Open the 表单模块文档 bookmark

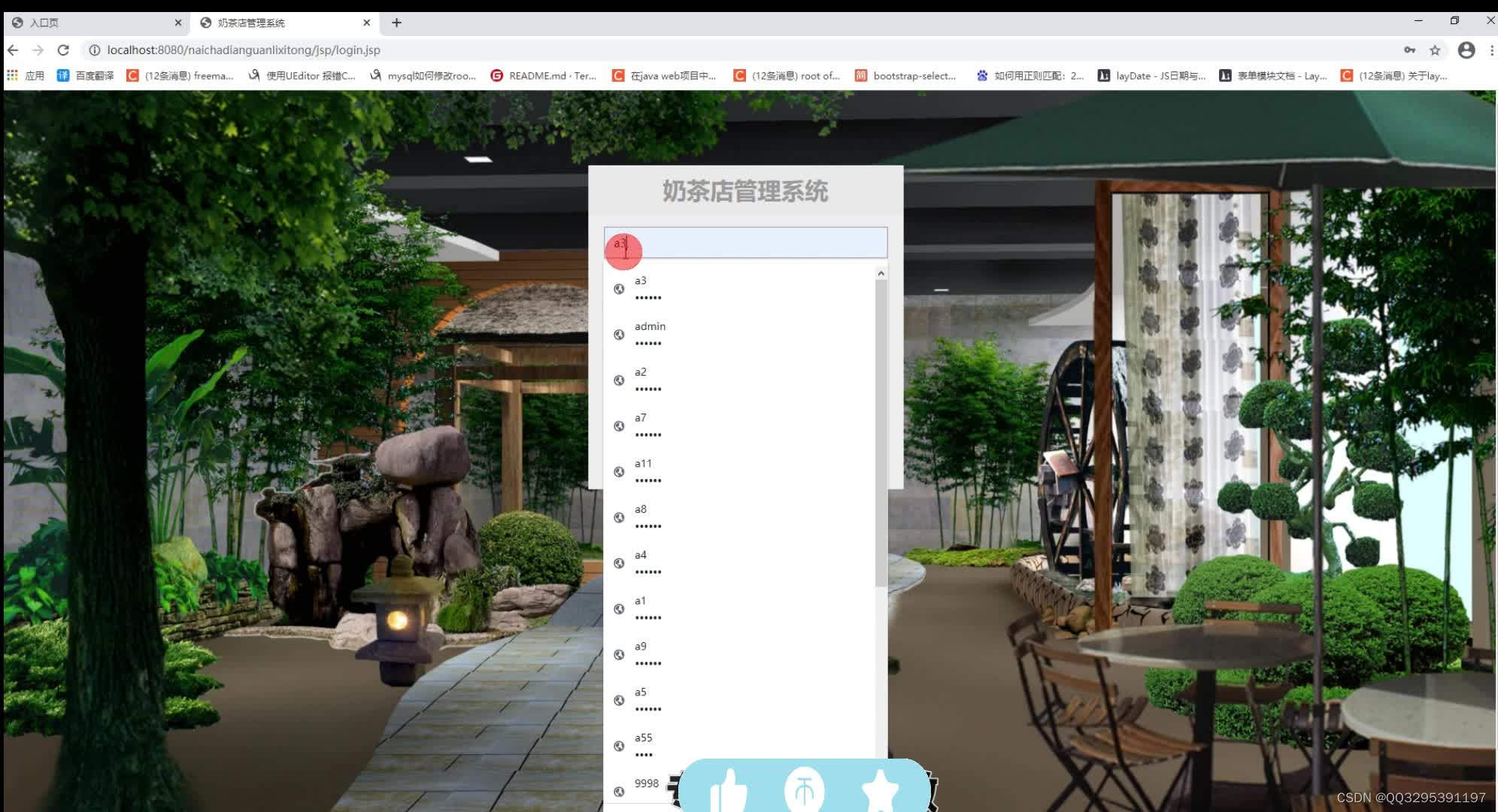click(x=1273, y=75)
